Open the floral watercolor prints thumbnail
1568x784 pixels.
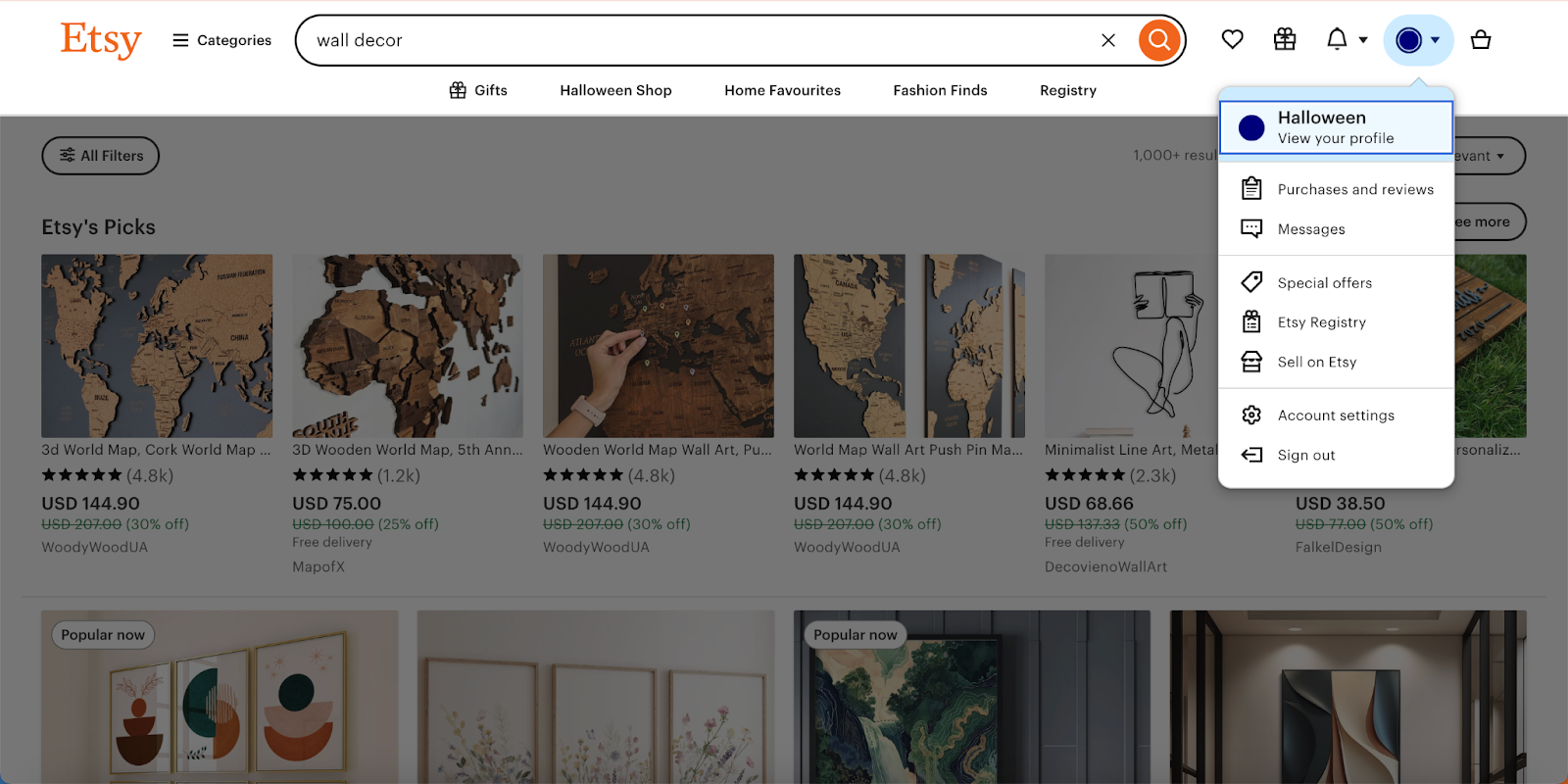(596, 697)
